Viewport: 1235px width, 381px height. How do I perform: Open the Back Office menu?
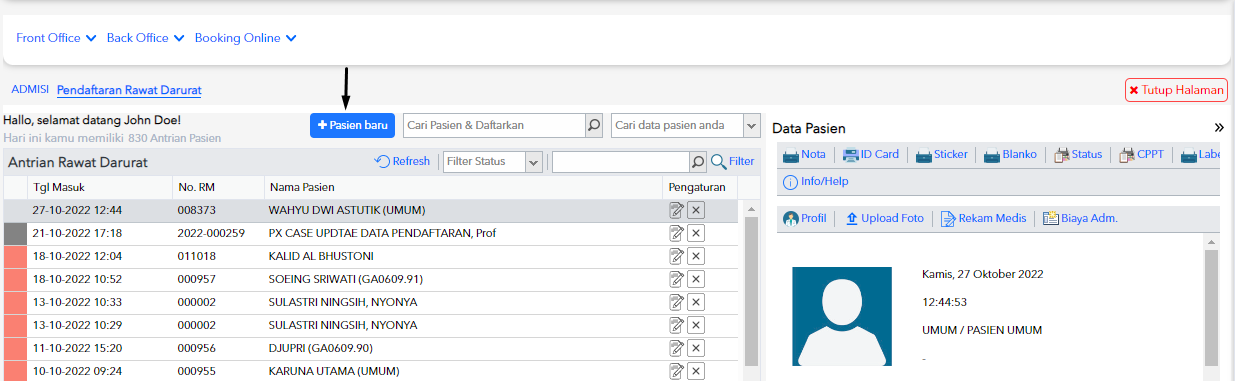[146, 38]
